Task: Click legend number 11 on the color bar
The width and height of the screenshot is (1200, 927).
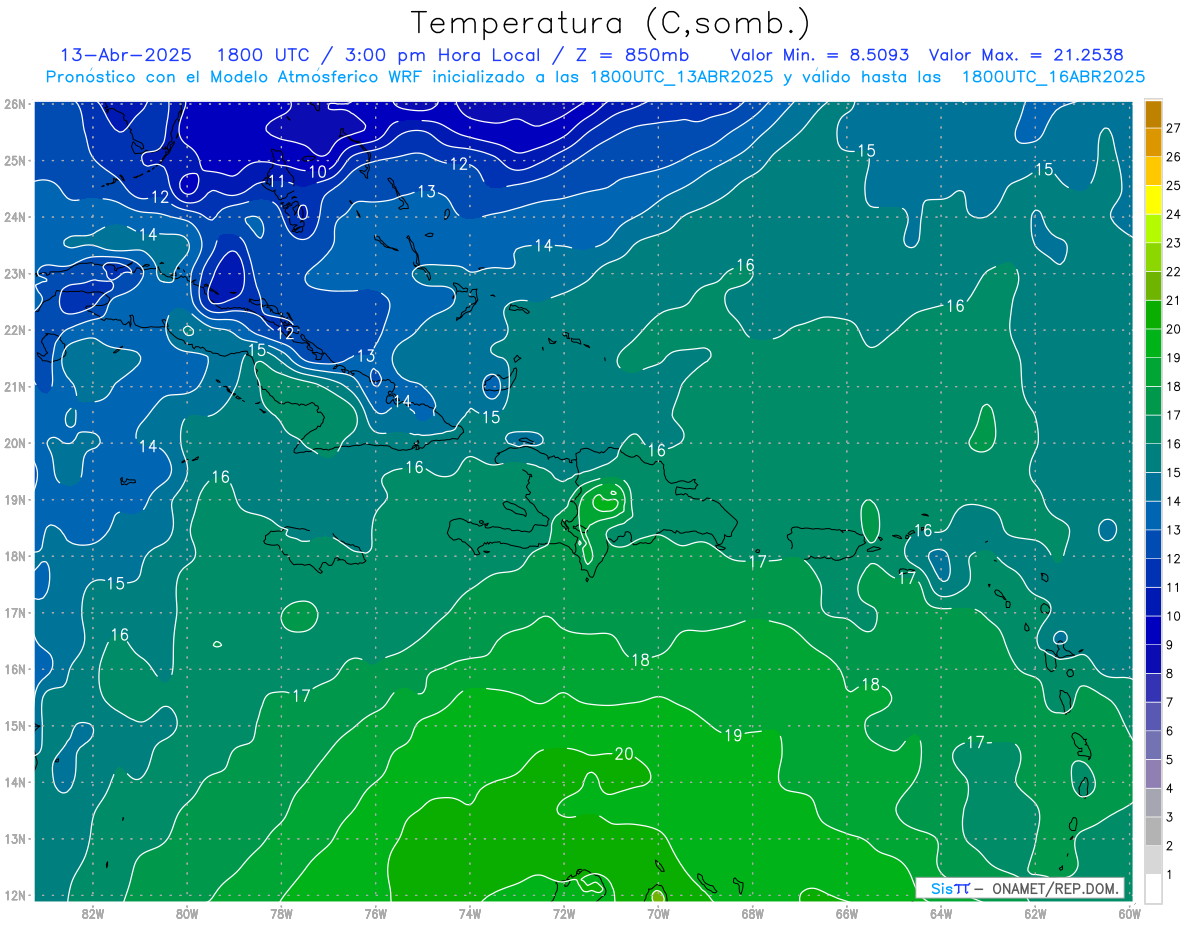Action: (1173, 587)
